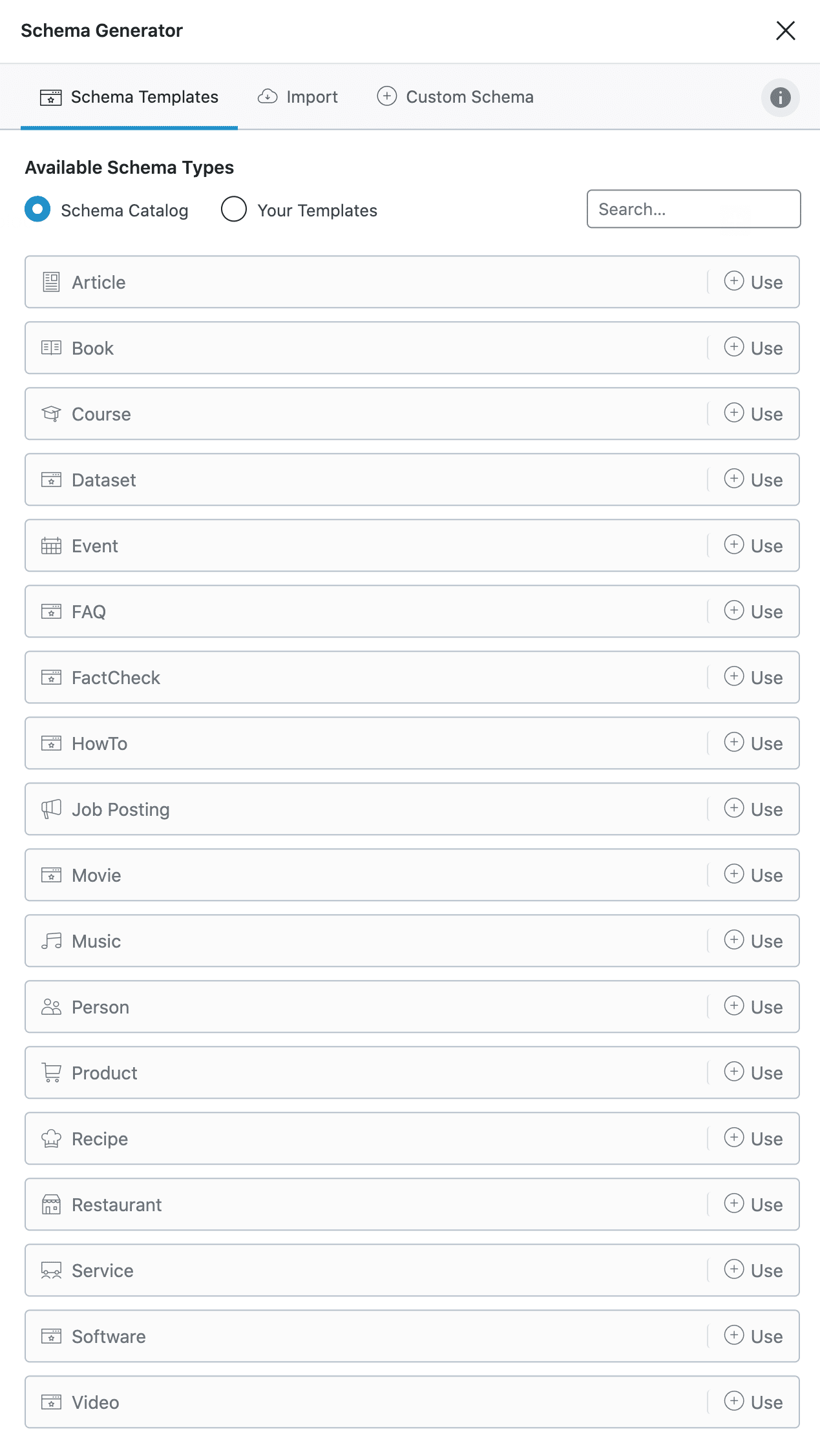
Task: Open the Custom Schema tab
Action: [x=456, y=97]
